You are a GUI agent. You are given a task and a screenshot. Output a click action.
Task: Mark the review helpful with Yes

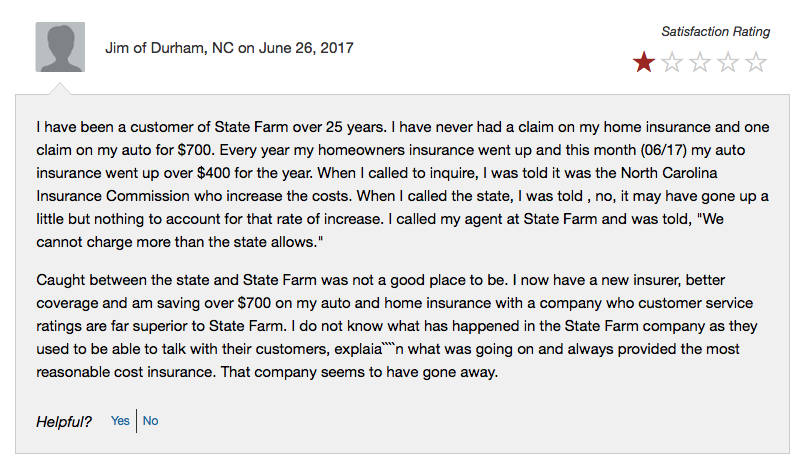point(120,421)
